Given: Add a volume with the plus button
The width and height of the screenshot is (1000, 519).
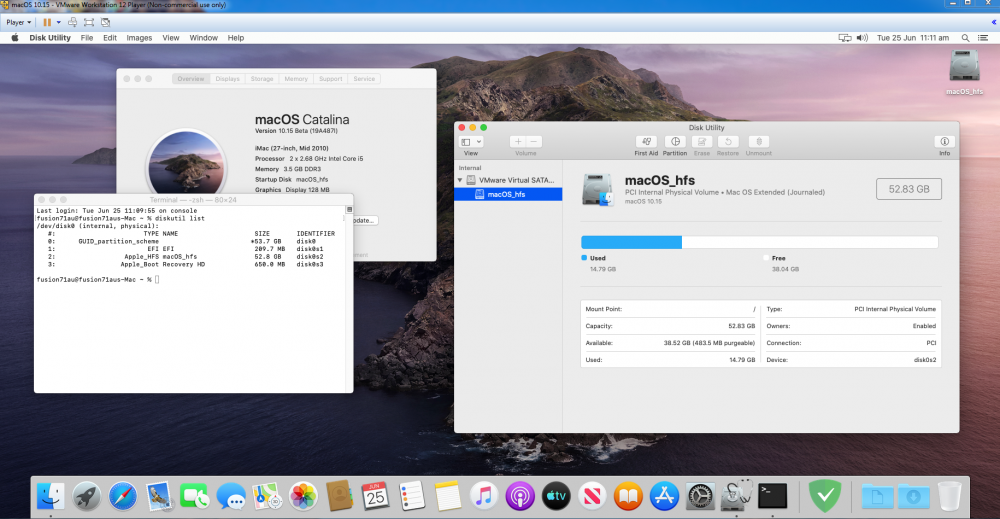Looking at the screenshot, I should point(518,142).
